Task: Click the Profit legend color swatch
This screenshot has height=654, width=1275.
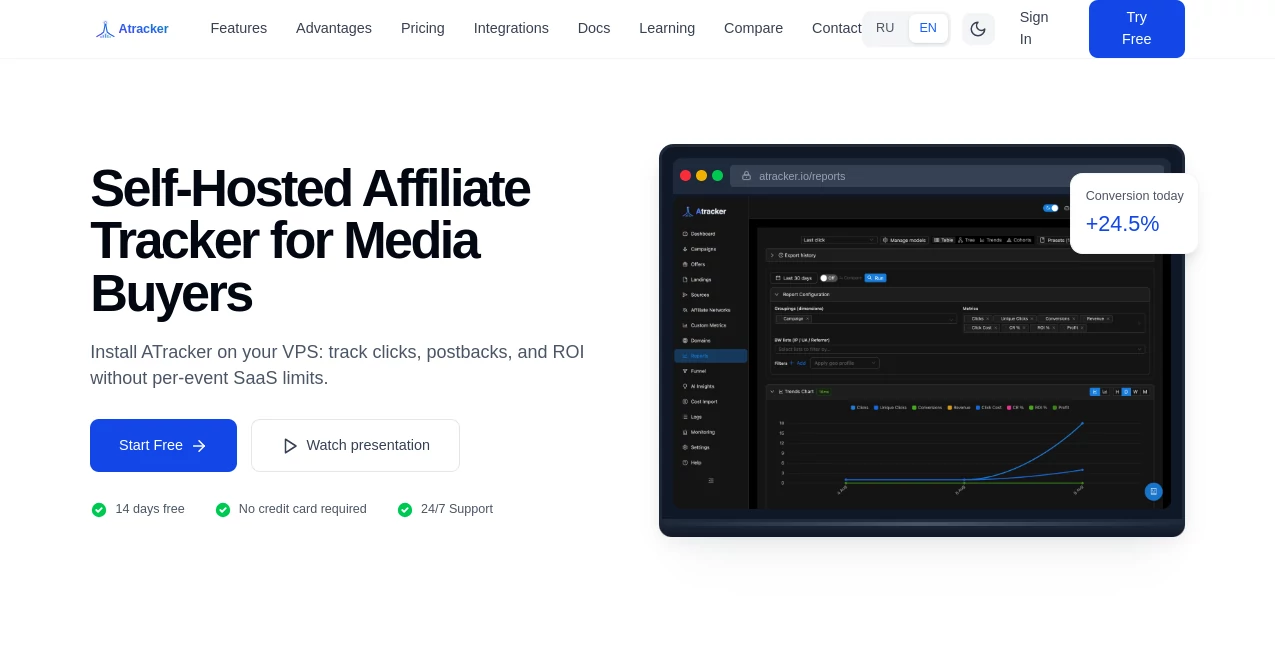Action: click(x=1055, y=407)
